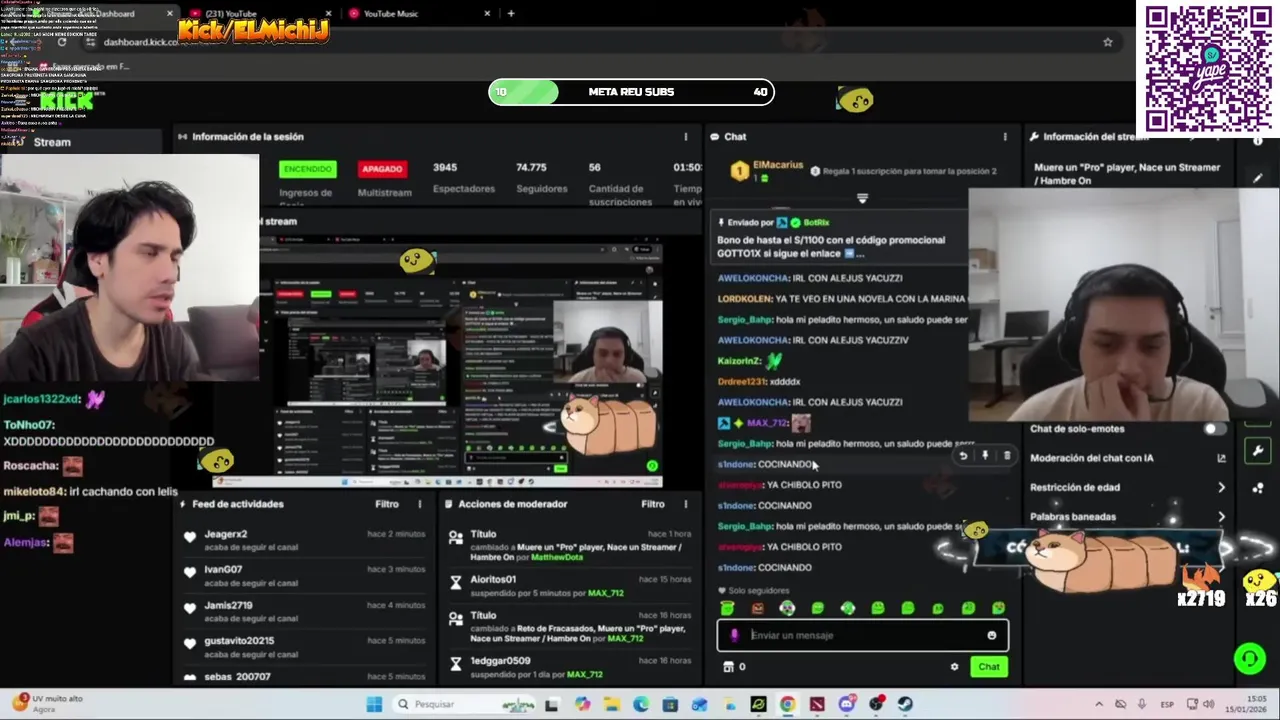The width and height of the screenshot is (1280, 720).
Task: Click the BotRix sender name in pinned message
Action: pos(816,223)
